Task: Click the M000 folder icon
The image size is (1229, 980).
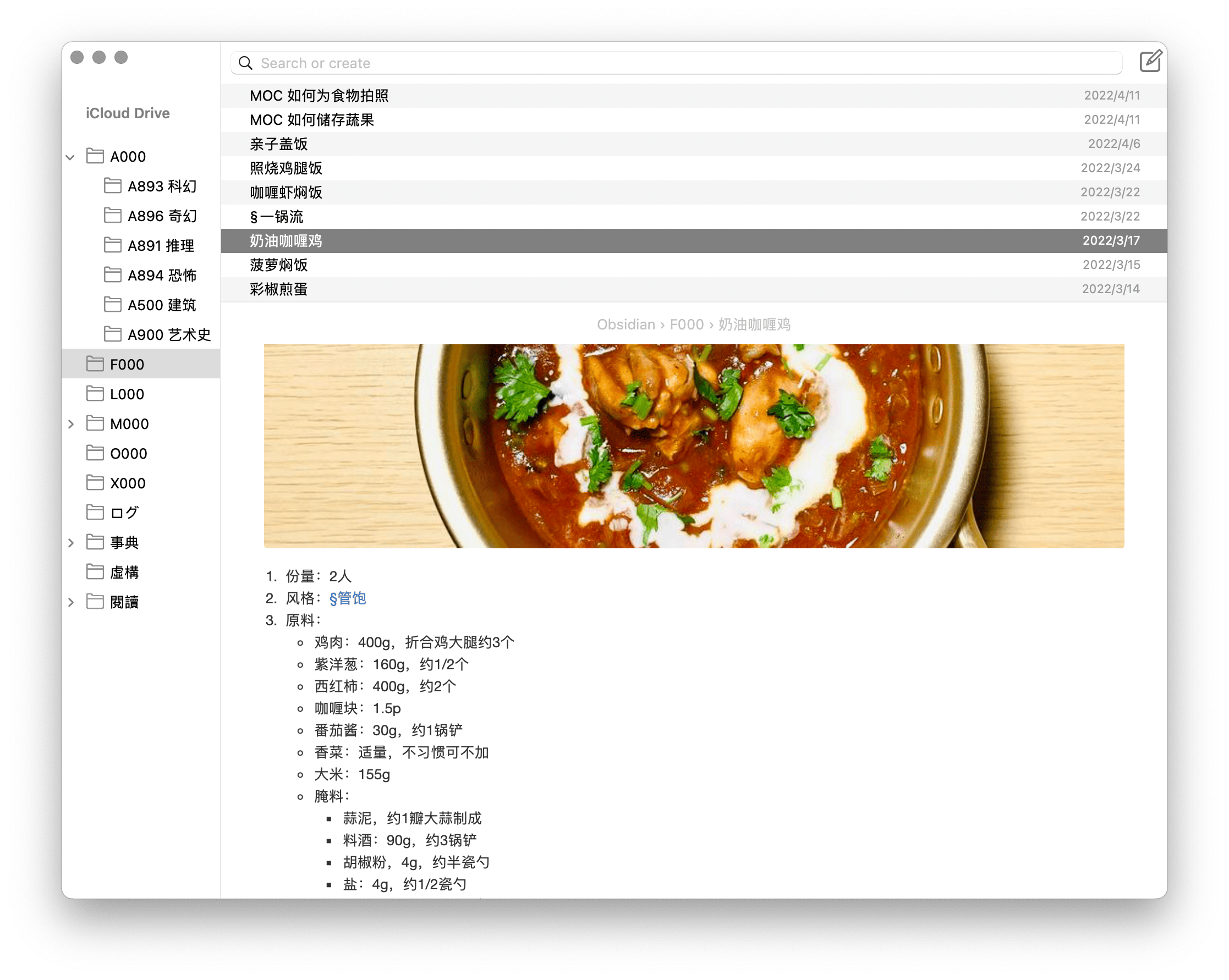Action: tap(95, 423)
